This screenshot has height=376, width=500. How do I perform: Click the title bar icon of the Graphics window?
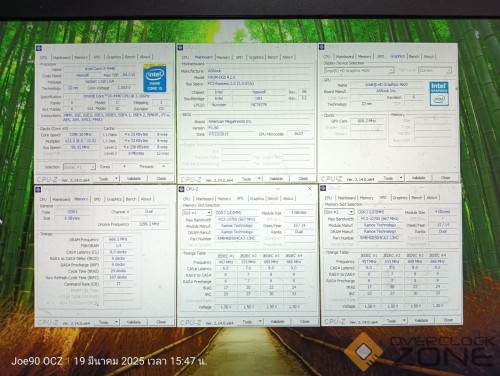[322, 47]
